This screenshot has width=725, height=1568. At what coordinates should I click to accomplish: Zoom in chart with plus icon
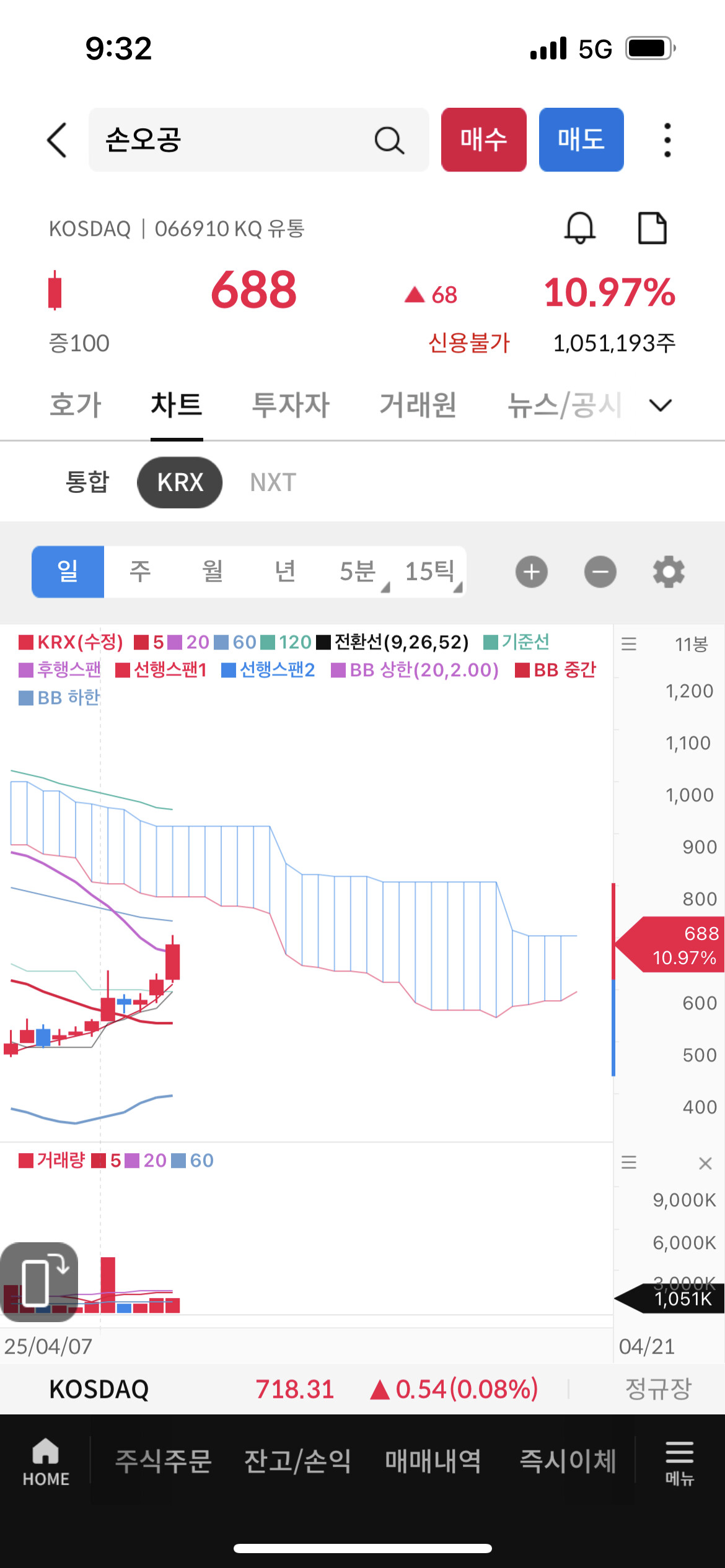coord(531,572)
